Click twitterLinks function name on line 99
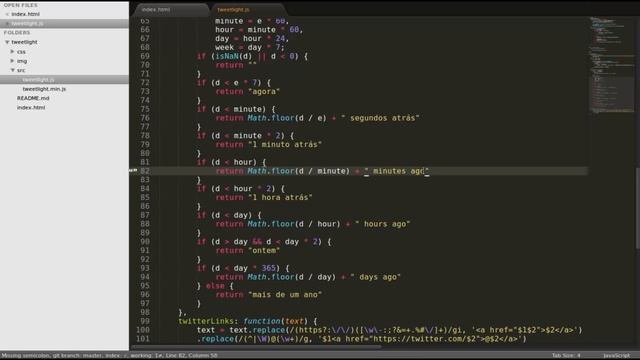Viewport: 640px width, 360px height. (x=206, y=321)
